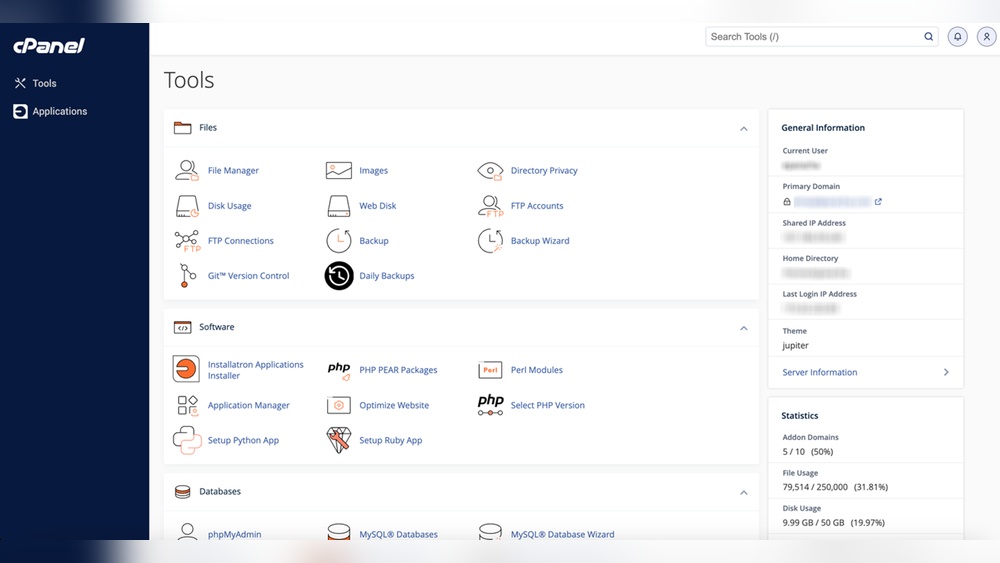This screenshot has width=1000, height=563.
Task: Click the MySQL Databases link
Action: [399, 534]
